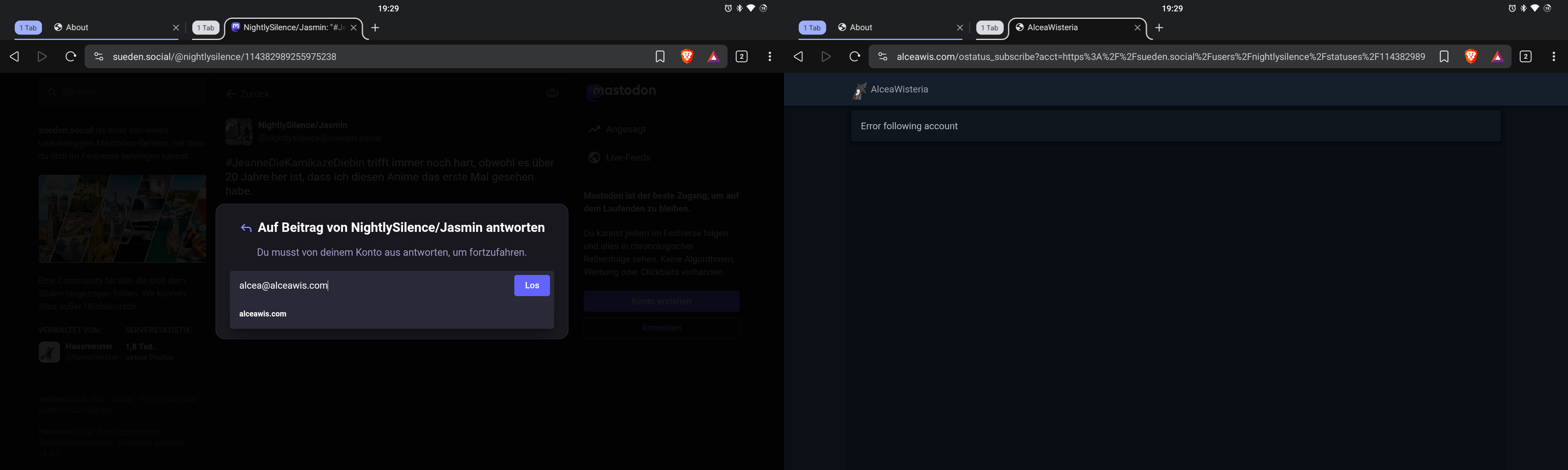Open the left browser's three-dot menu
Screen dimensions: 1568x470
[x=770, y=56]
